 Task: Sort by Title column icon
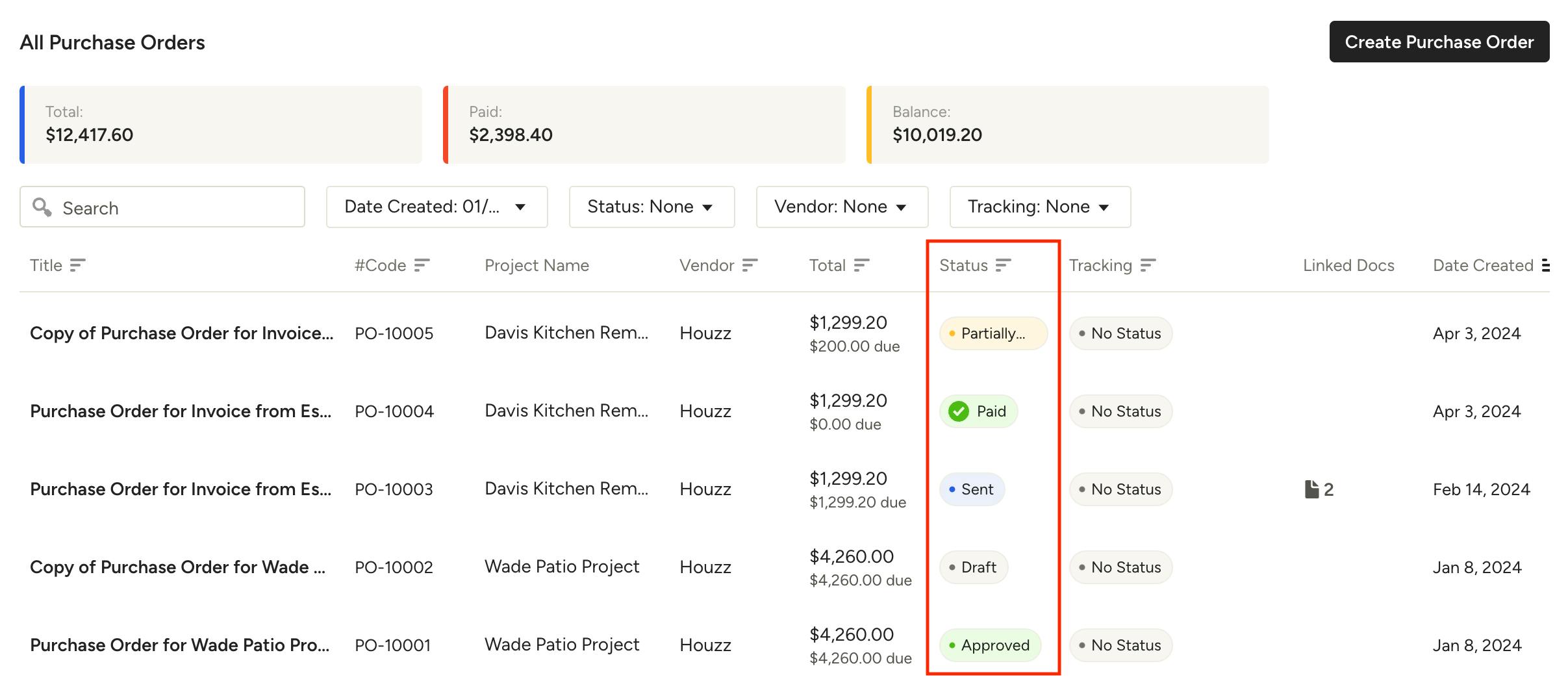coord(77,265)
